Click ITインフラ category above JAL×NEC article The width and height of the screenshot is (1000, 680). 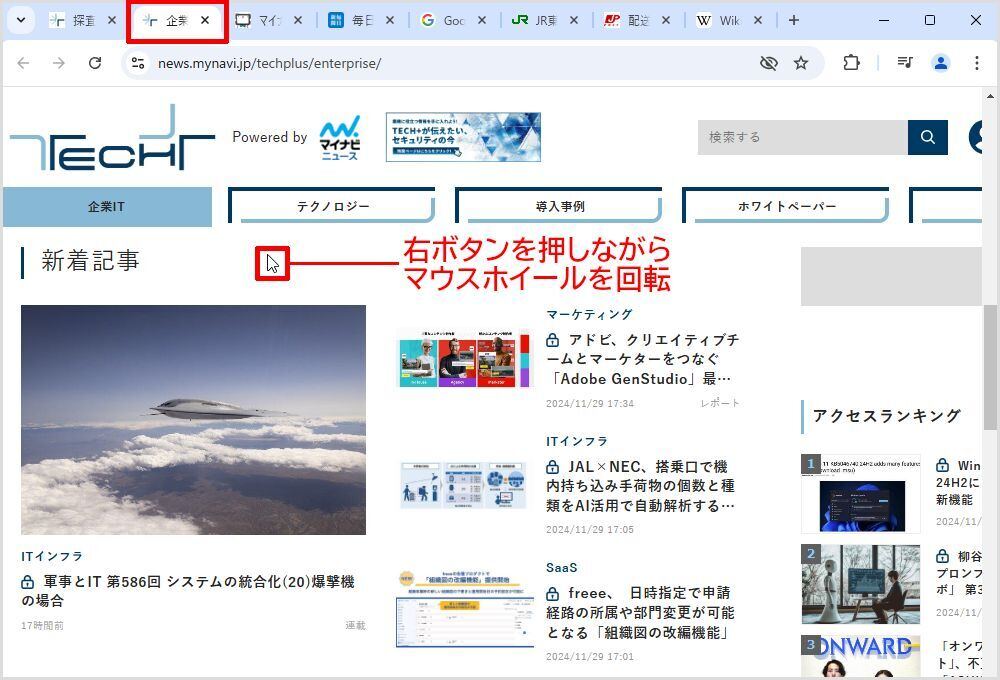(x=577, y=441)
